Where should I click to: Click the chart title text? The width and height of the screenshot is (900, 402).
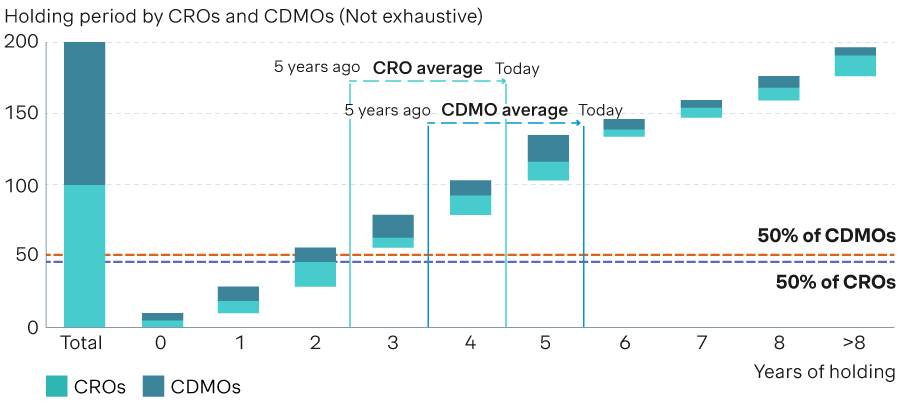[x=243, y=17]
